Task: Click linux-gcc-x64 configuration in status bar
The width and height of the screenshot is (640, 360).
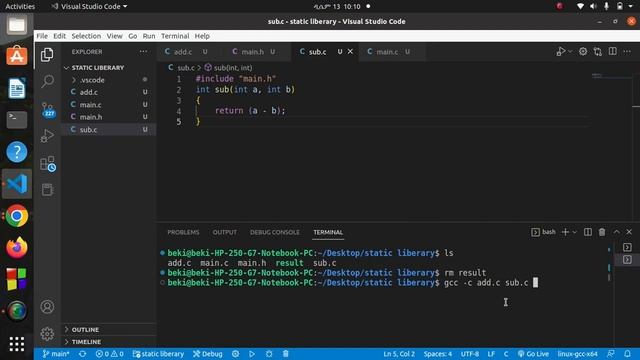Action: click(x=577, y=354)
